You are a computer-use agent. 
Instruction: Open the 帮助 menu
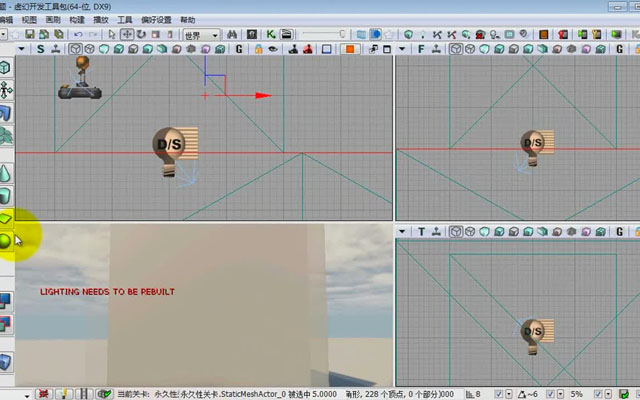[187, 20]
